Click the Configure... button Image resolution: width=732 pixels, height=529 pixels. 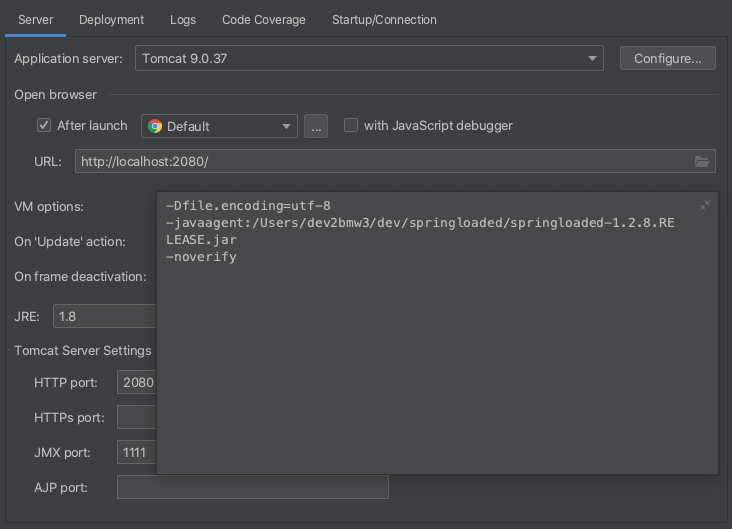click(667, 58)
